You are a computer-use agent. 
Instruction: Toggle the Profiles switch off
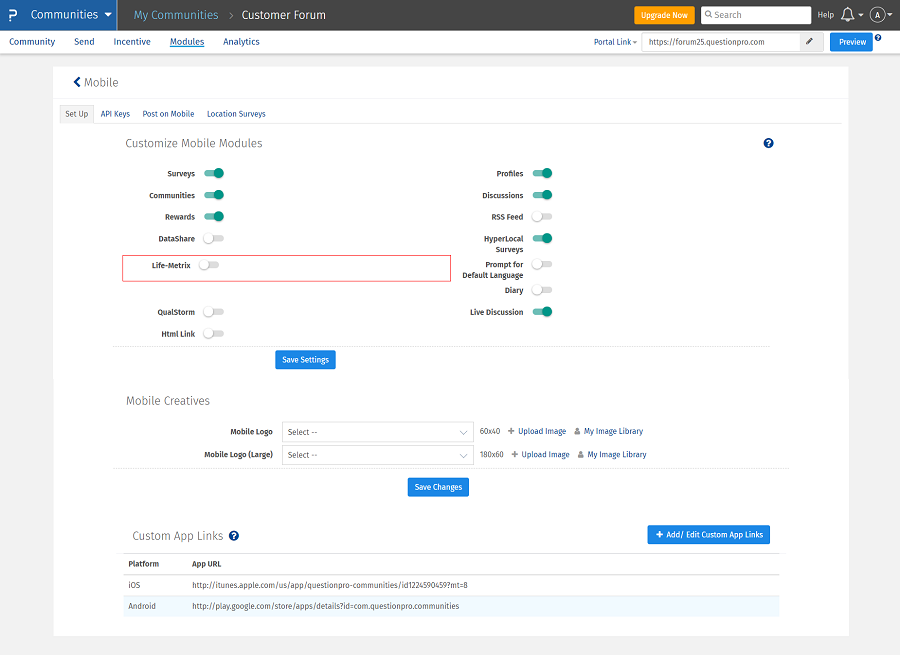542,173
